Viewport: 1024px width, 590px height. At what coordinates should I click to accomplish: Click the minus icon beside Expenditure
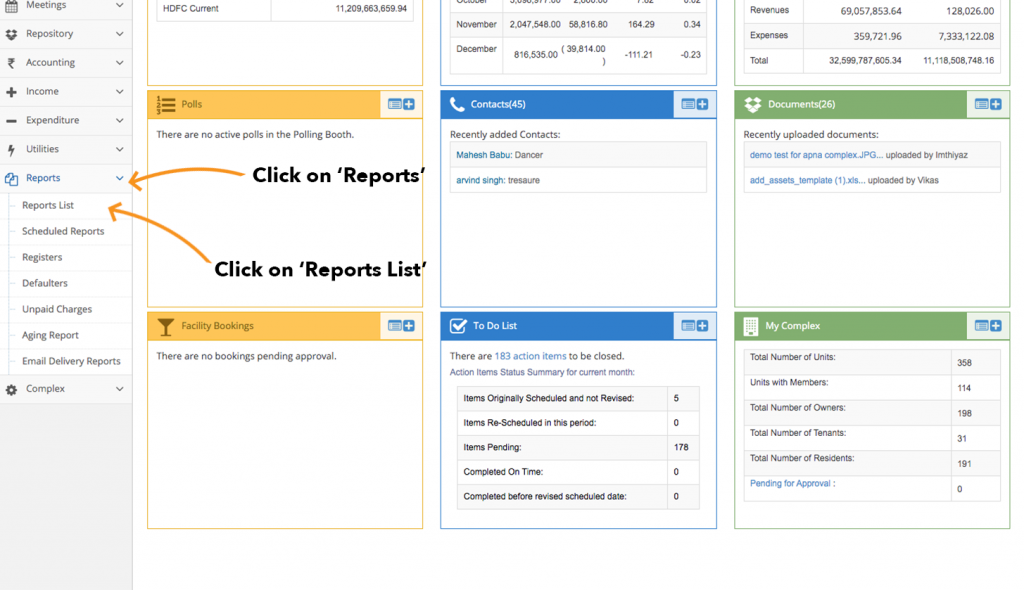point(11,121)
